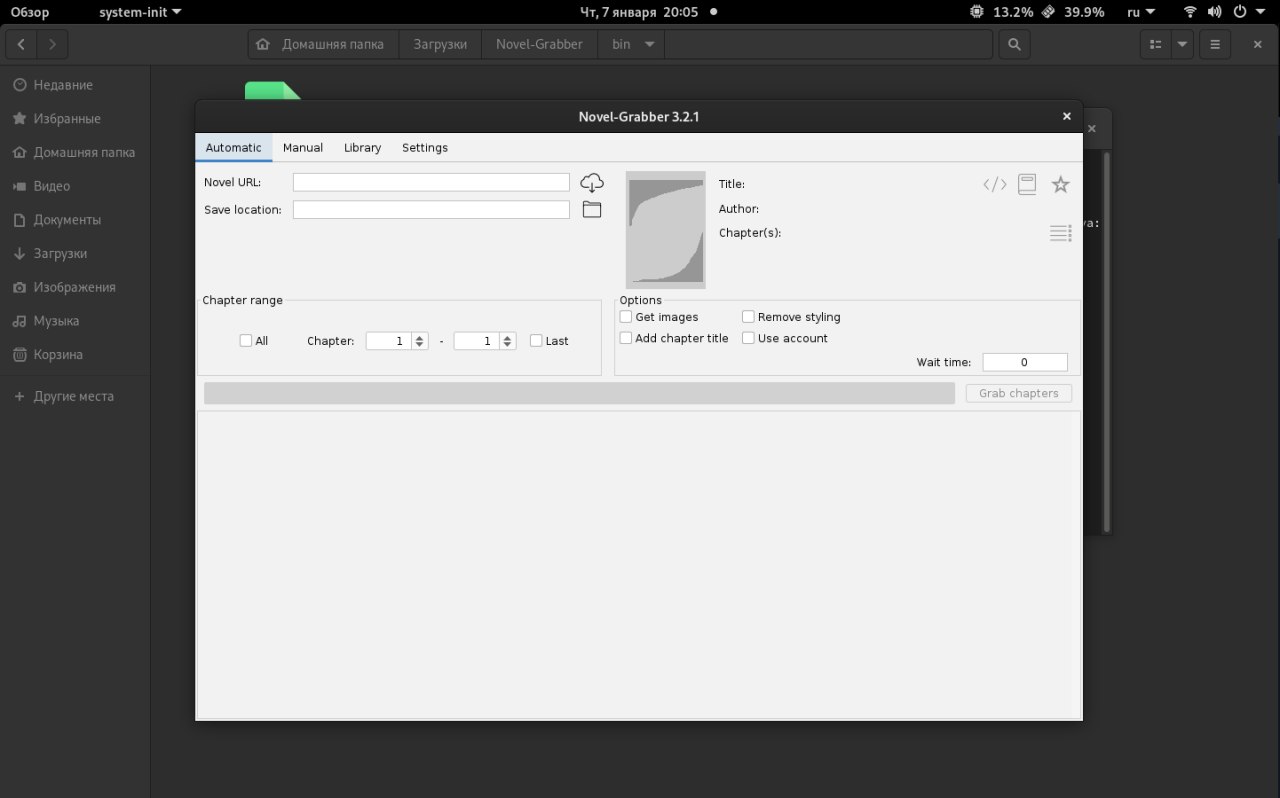
Task: Click the first chapter spinner arrows
Action: click(420, 341)
